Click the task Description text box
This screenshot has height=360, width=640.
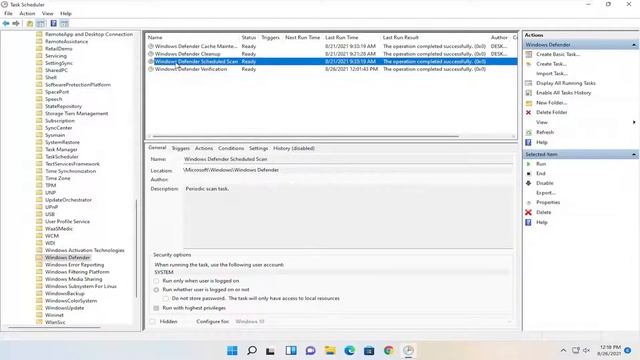[348, 216]
